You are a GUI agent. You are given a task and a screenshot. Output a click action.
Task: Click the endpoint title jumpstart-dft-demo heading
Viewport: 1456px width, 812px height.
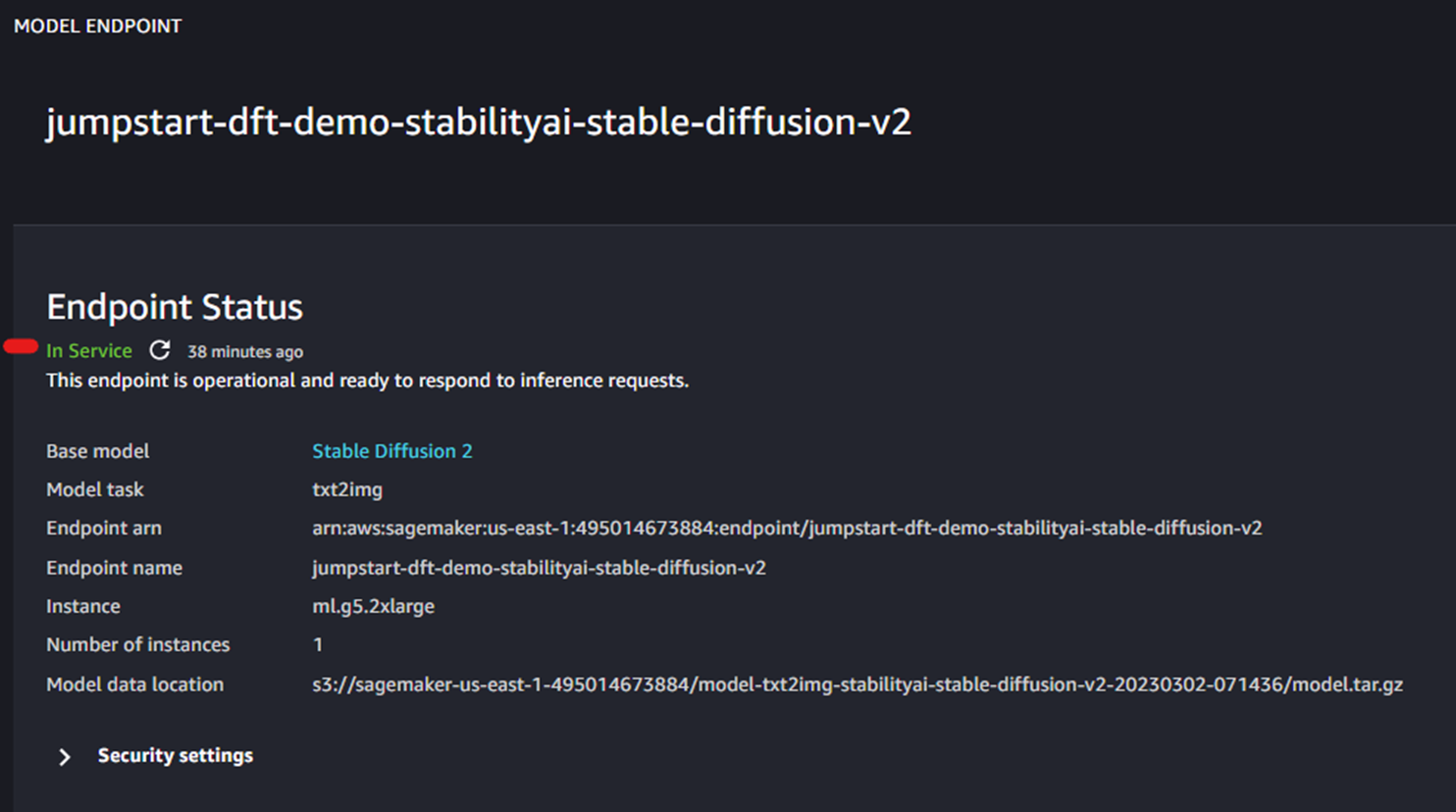point(479,123)
